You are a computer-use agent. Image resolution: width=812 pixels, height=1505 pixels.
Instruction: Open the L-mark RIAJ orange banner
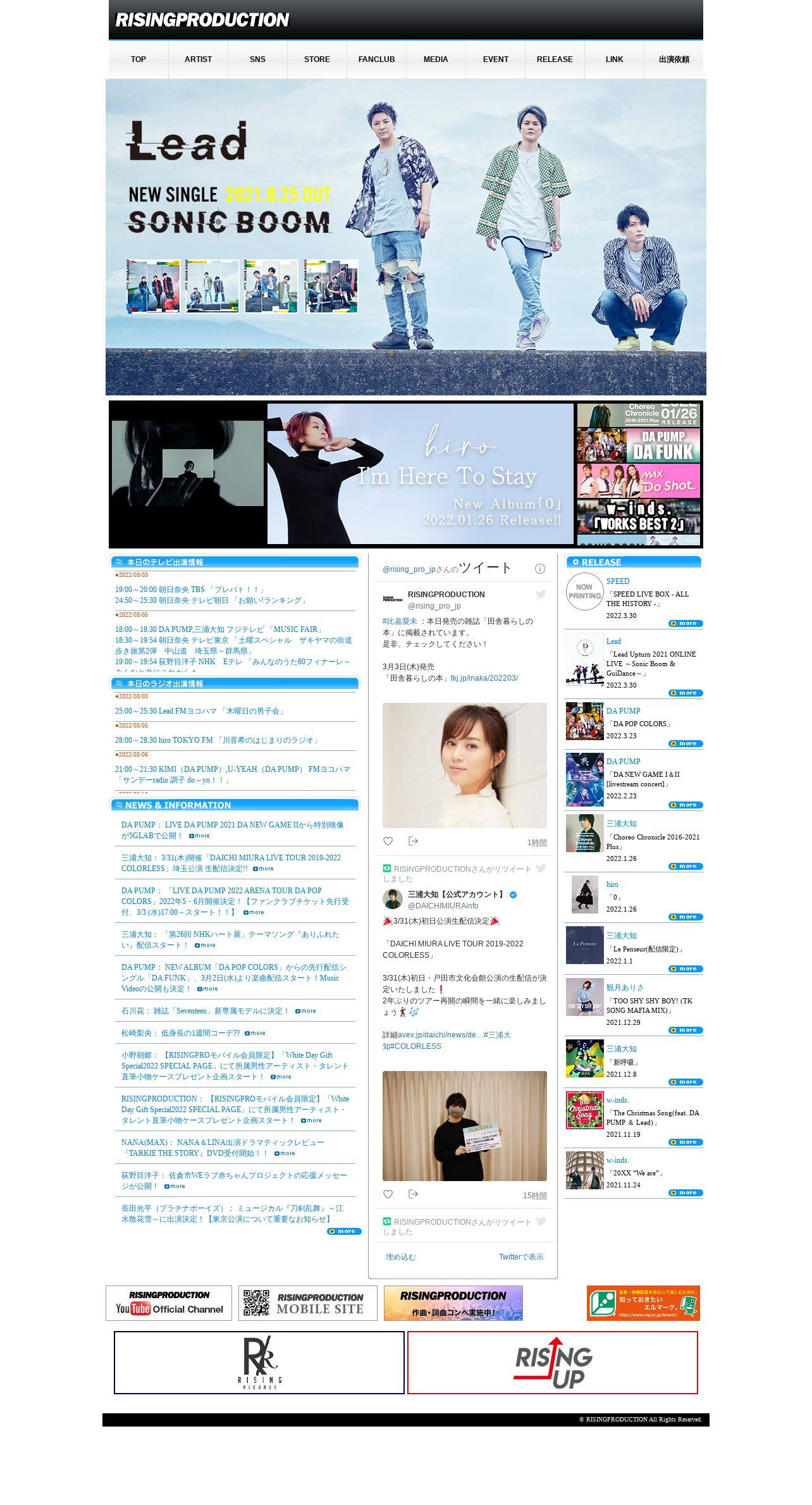click(x=643, y=1303)
